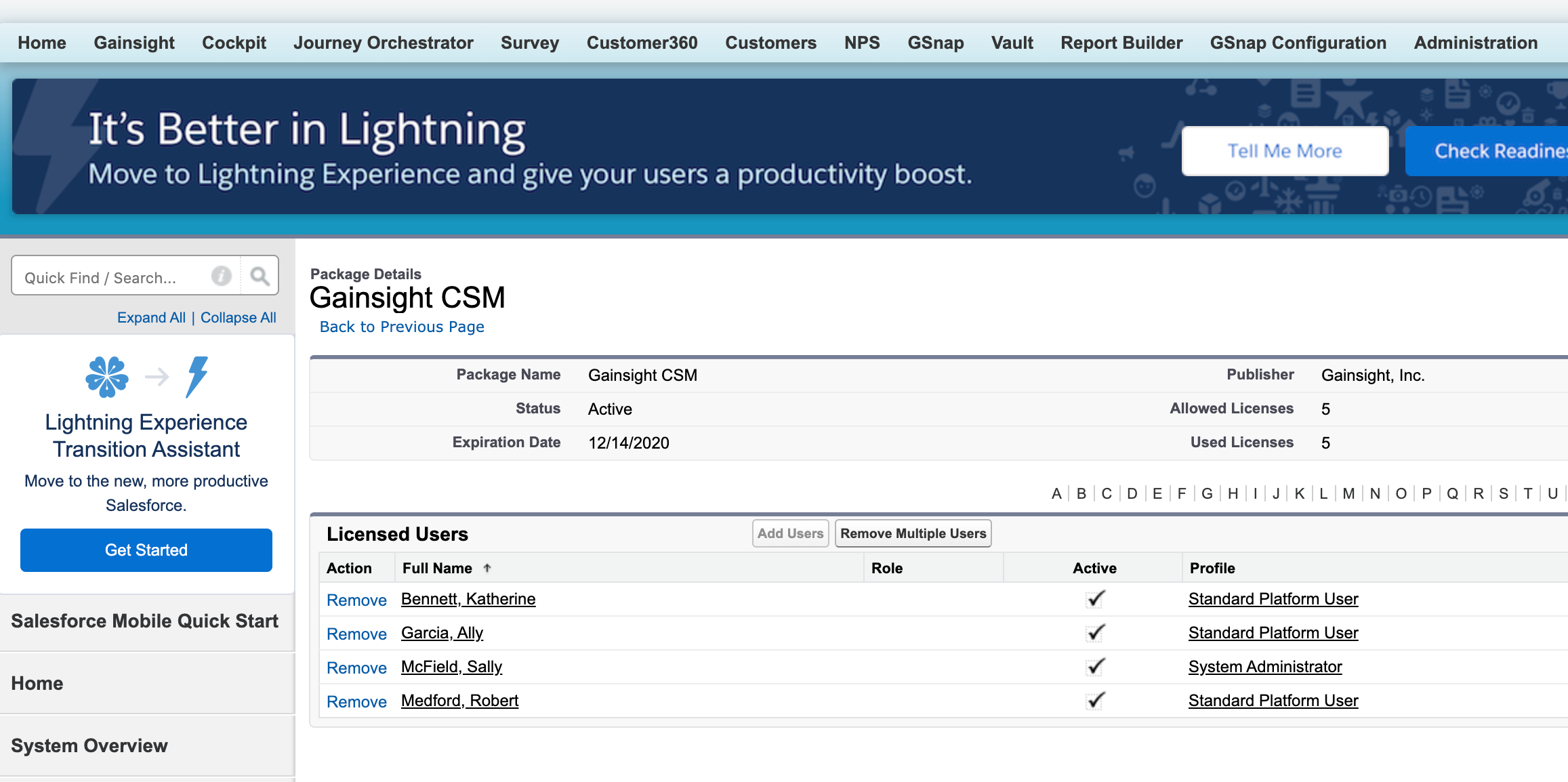Open the Journey Orchestrator tab

(x=384, y=43)
